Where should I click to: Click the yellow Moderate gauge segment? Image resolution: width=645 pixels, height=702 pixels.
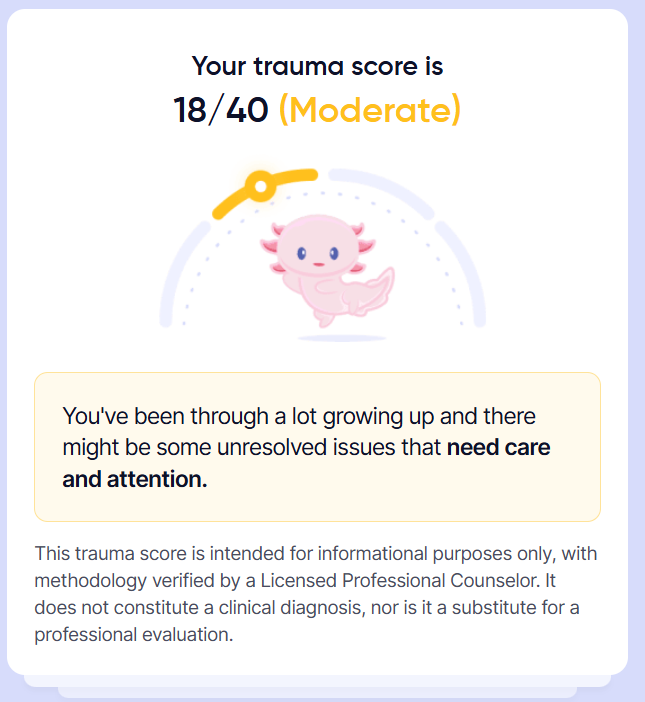tap(265, 193)
